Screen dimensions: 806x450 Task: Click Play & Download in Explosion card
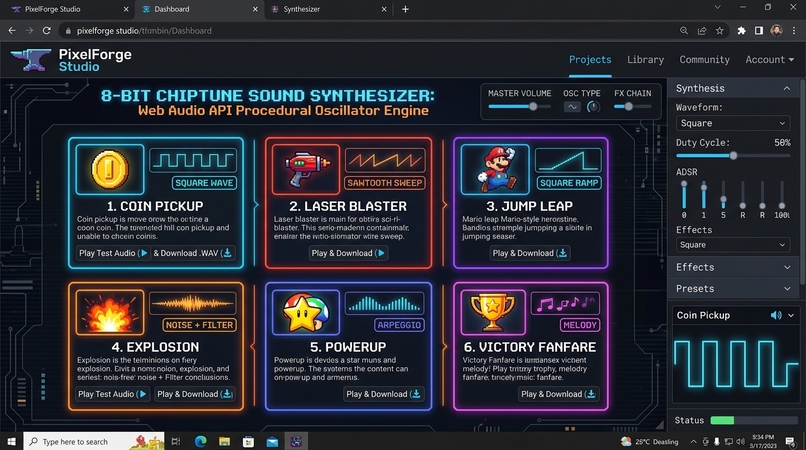[x=195, y=394]
